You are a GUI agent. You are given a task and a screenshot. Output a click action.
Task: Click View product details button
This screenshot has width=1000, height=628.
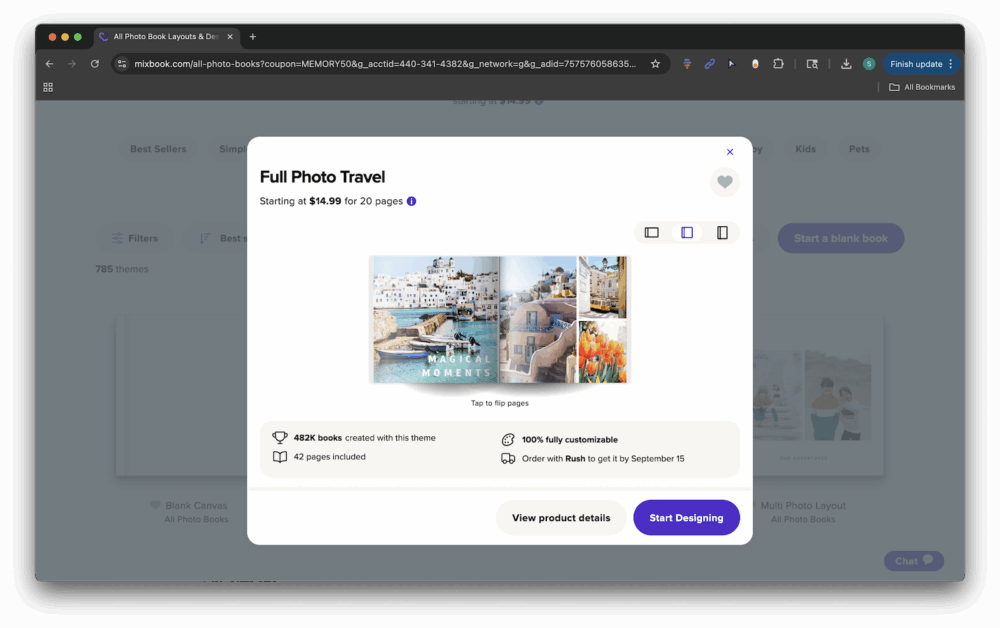coord(561,518)
